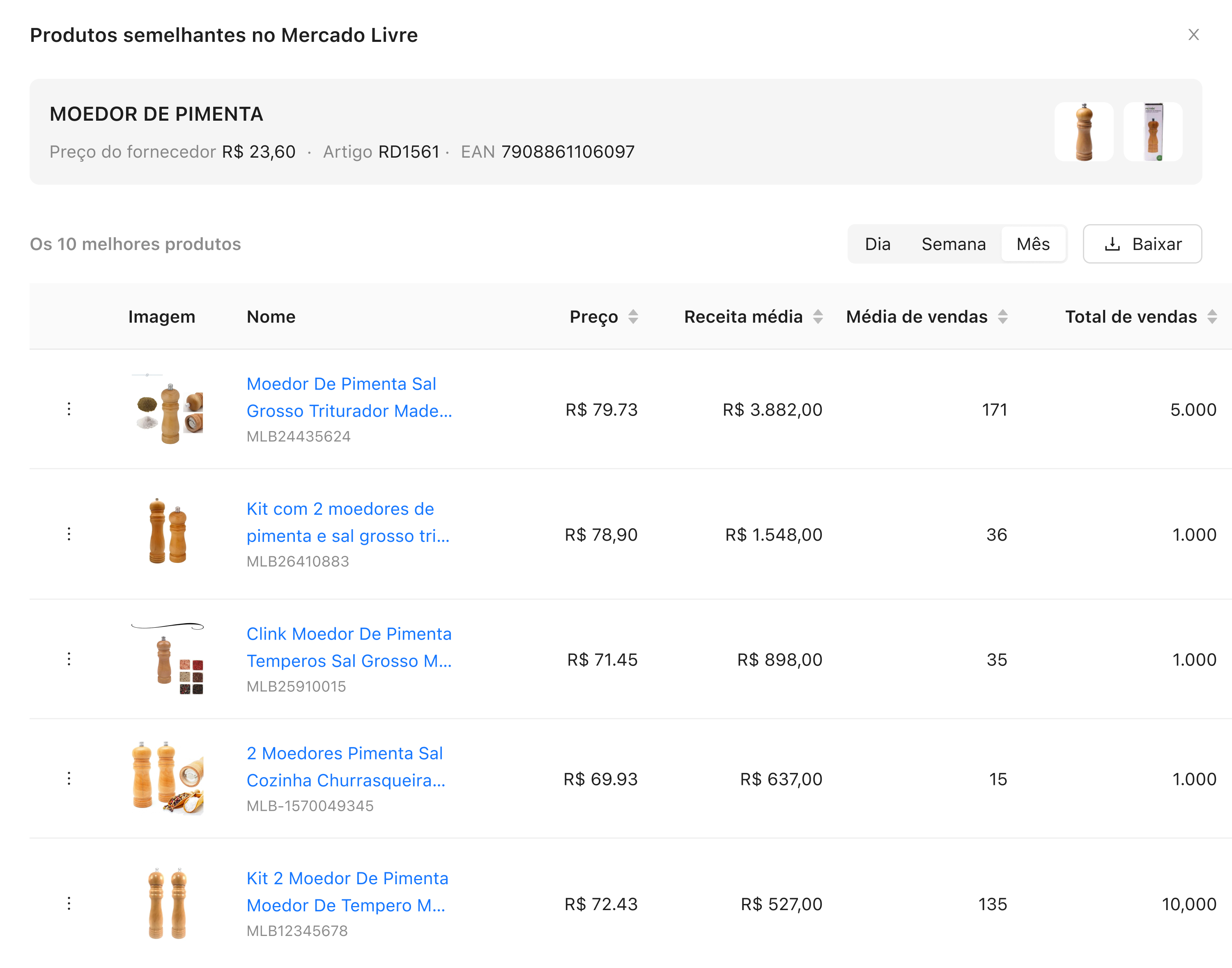Viewport: 1232px width, 968px height.
Task: Sort table by Preço column arrows
Action: point(633,317)
